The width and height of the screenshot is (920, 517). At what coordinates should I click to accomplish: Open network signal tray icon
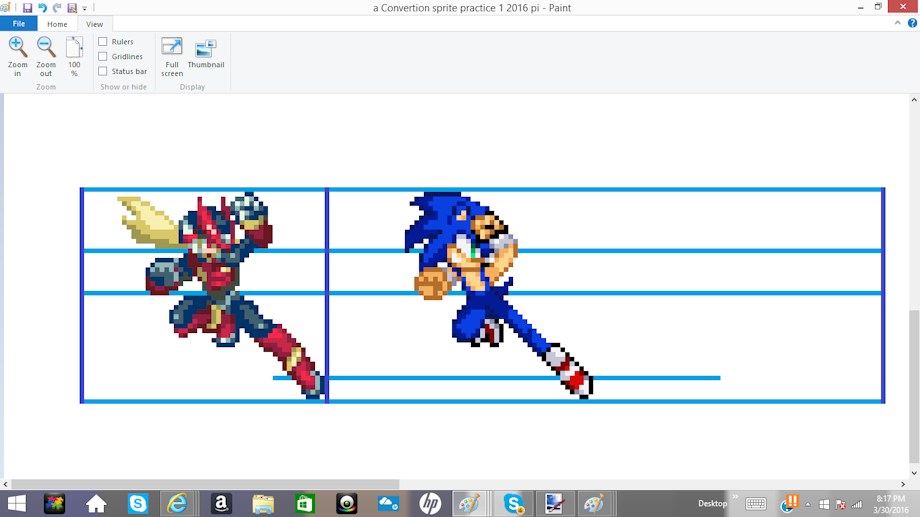tap(857, 504)
